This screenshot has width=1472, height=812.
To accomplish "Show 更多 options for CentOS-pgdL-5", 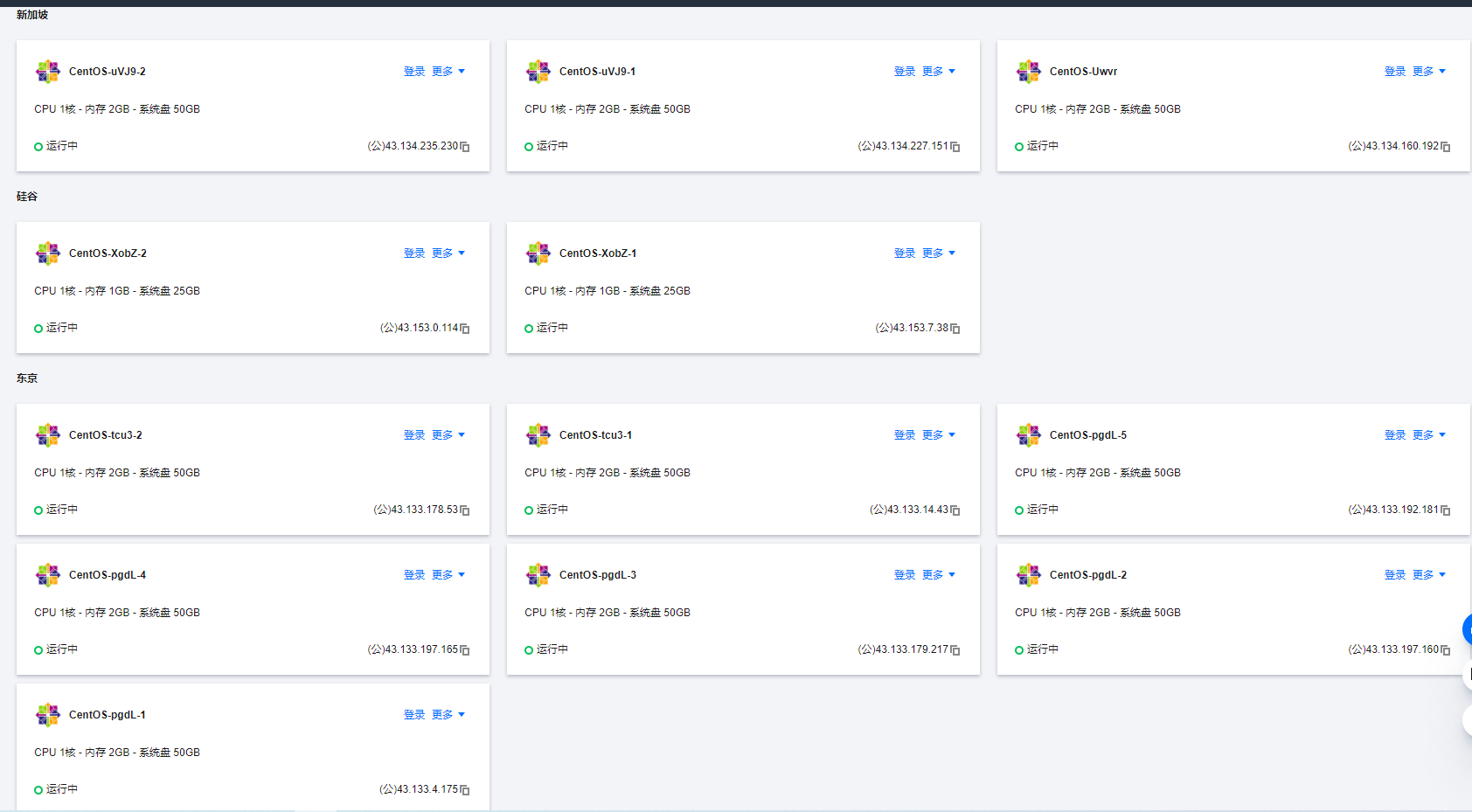I will (x=1429, y=435).
